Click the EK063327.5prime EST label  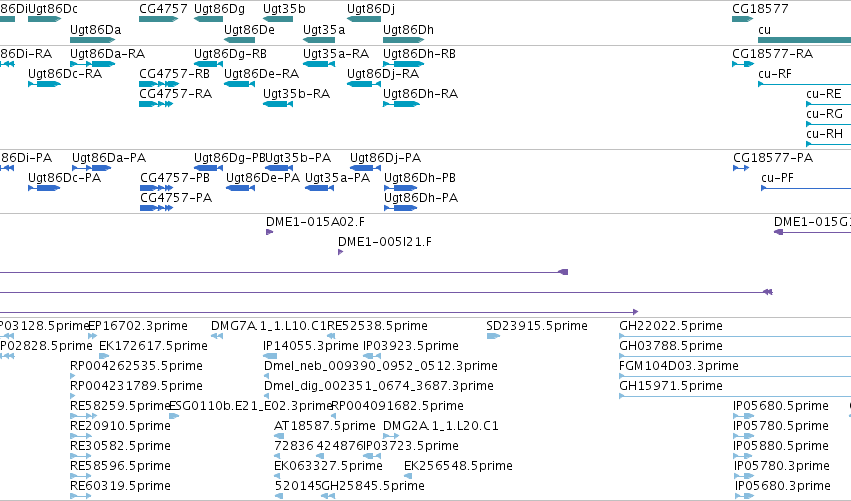tap(328, 466)
